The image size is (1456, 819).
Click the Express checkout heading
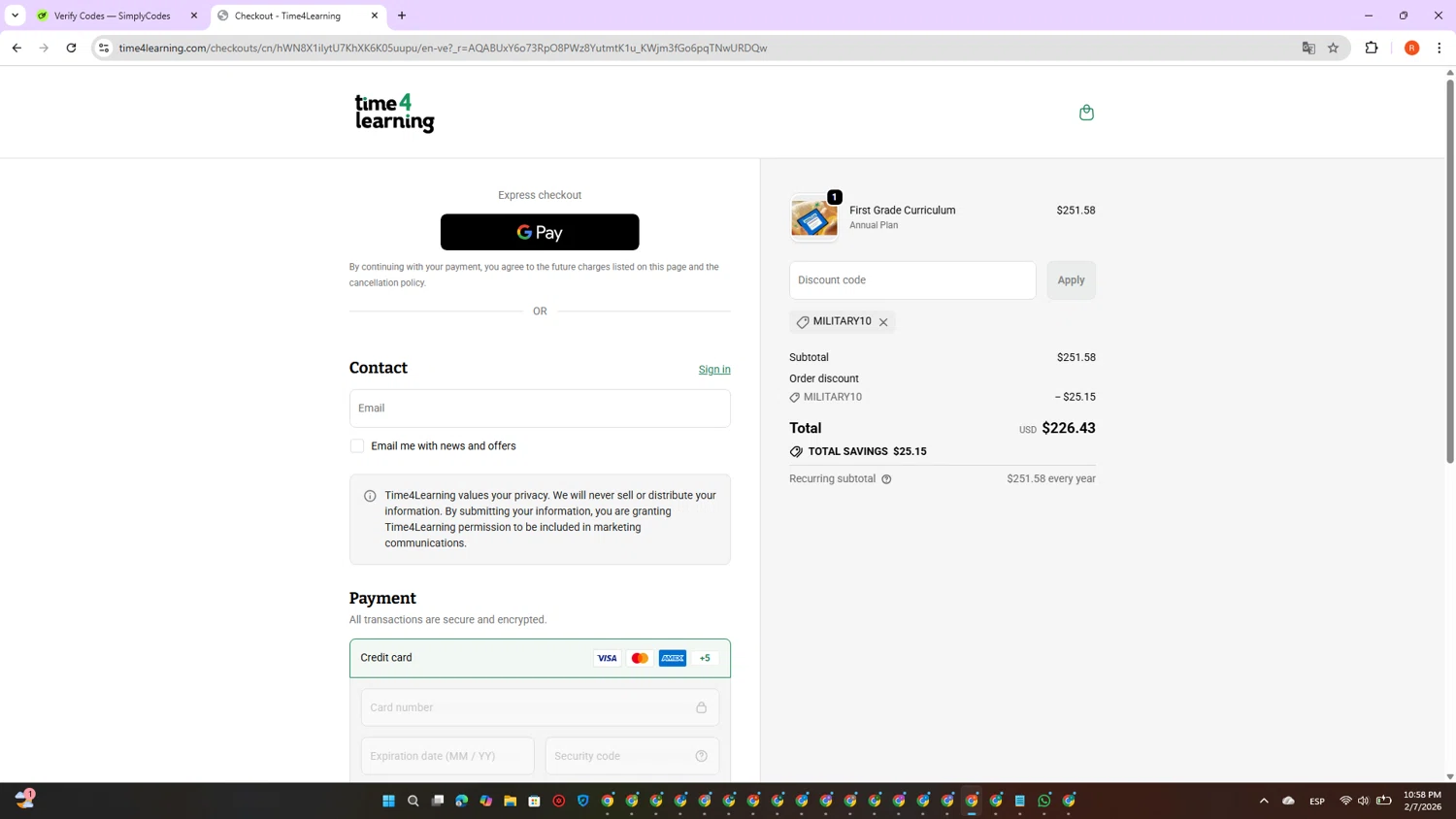pos(540,195)
